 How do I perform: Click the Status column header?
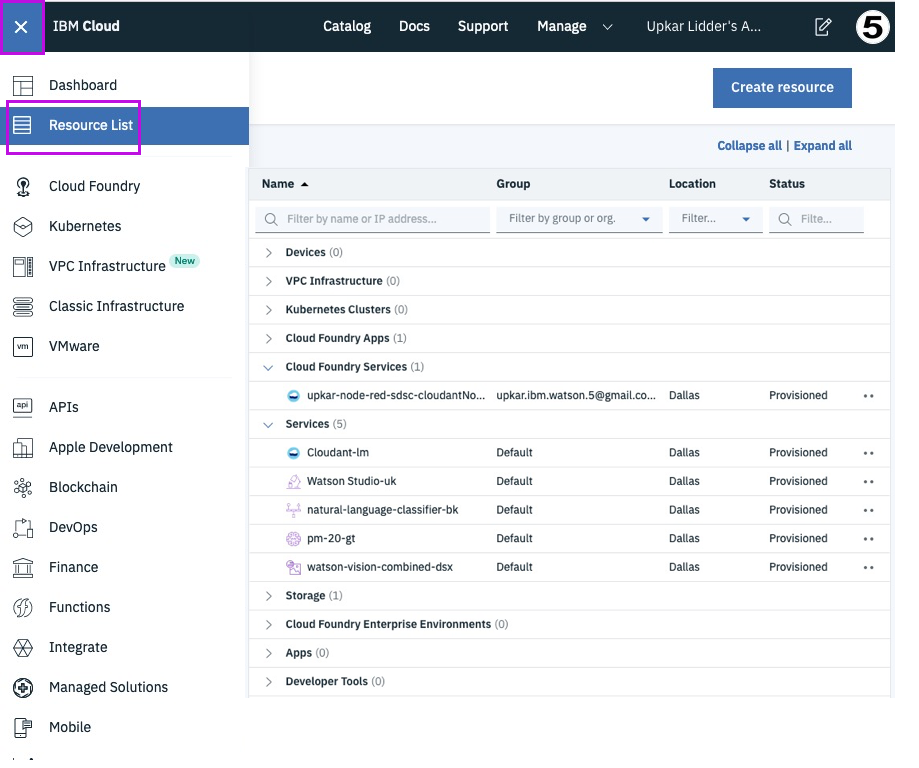click(x=787, y=184)
